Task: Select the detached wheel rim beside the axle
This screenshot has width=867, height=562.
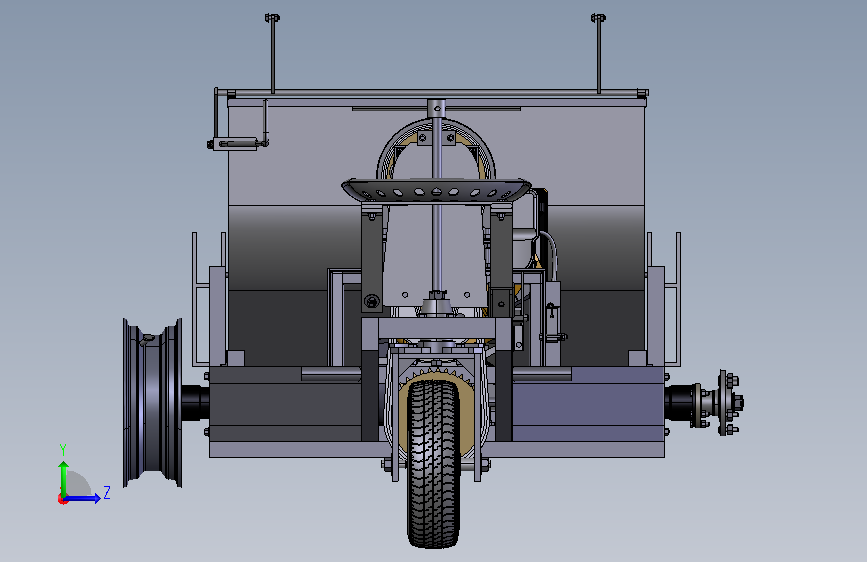Action: (x=153, y=403)
